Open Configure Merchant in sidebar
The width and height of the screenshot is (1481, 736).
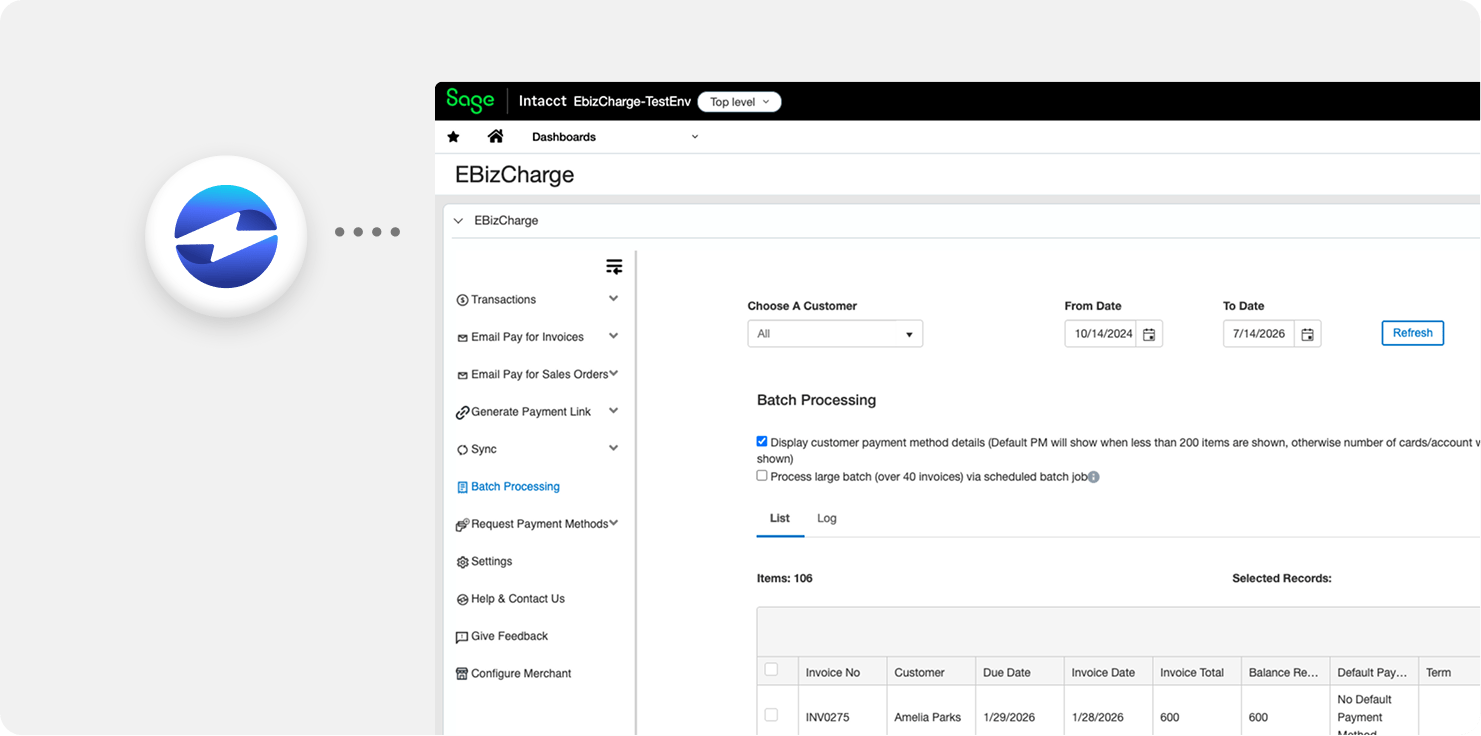click(x=521, y=674)
